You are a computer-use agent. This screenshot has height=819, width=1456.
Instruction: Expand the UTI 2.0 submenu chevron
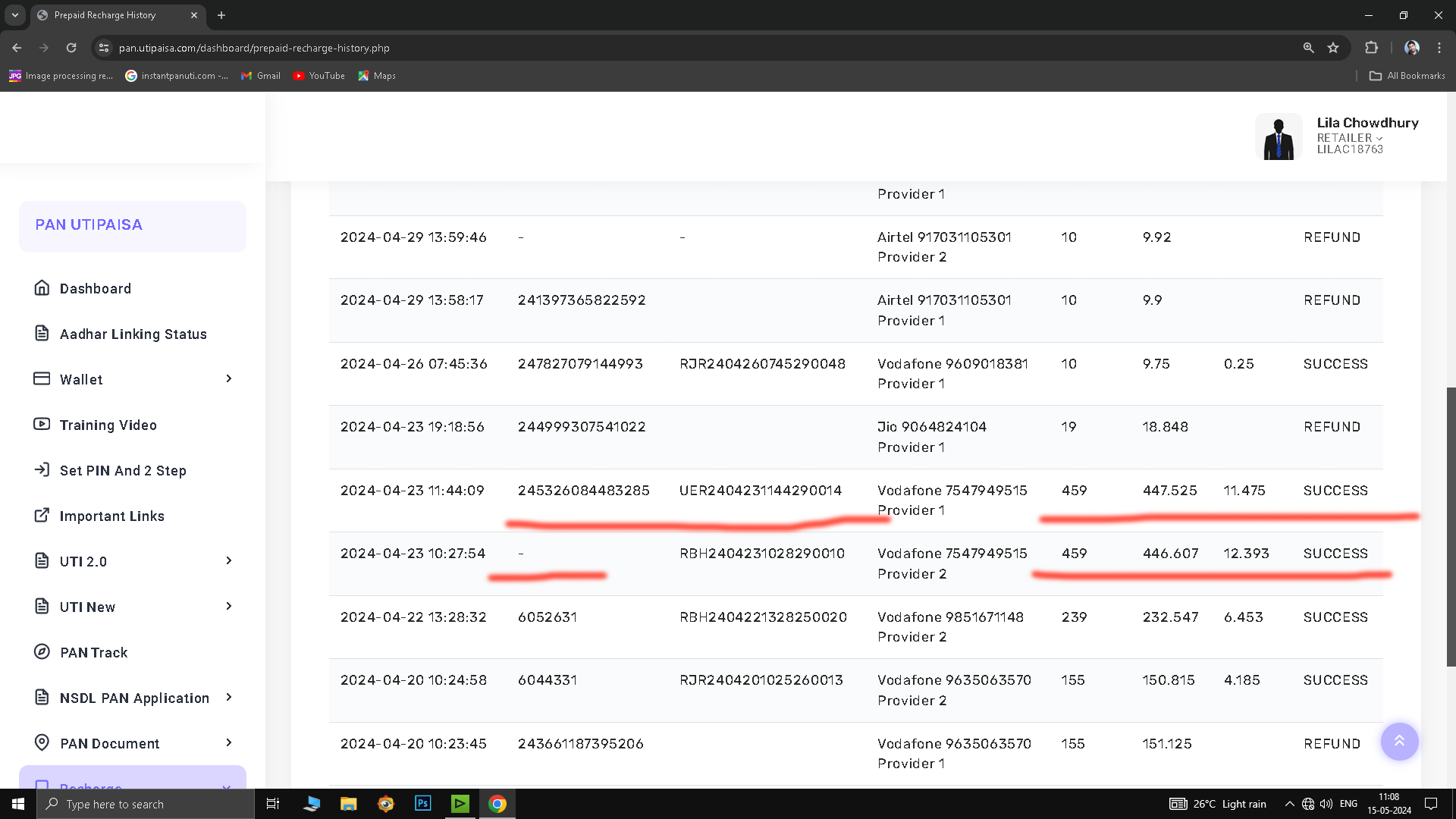point(228,560)
